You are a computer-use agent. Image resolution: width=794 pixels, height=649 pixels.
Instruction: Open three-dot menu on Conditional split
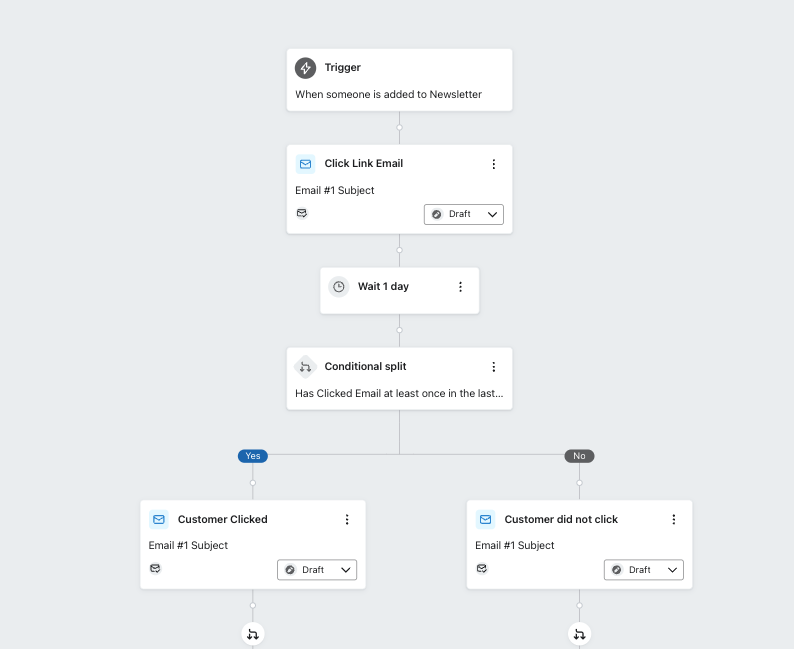click(493, 367)
